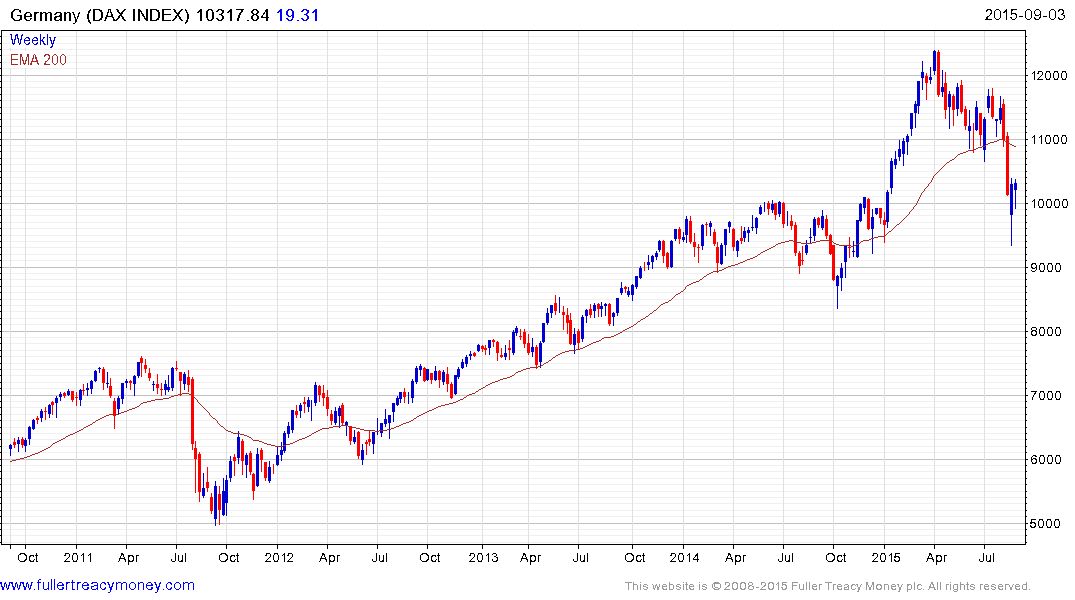Click the 2011 year label on time axis

click(77, 557)
